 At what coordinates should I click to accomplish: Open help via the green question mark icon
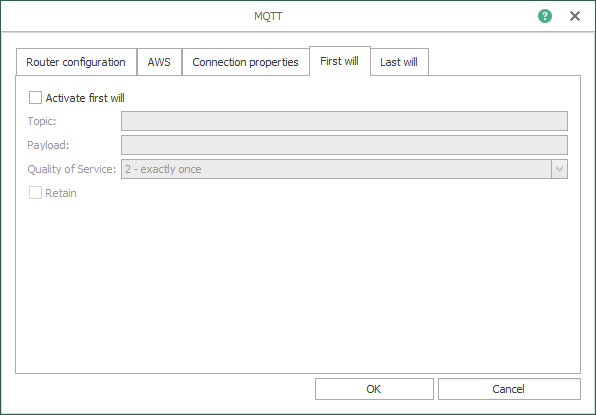tap(545, 16)
